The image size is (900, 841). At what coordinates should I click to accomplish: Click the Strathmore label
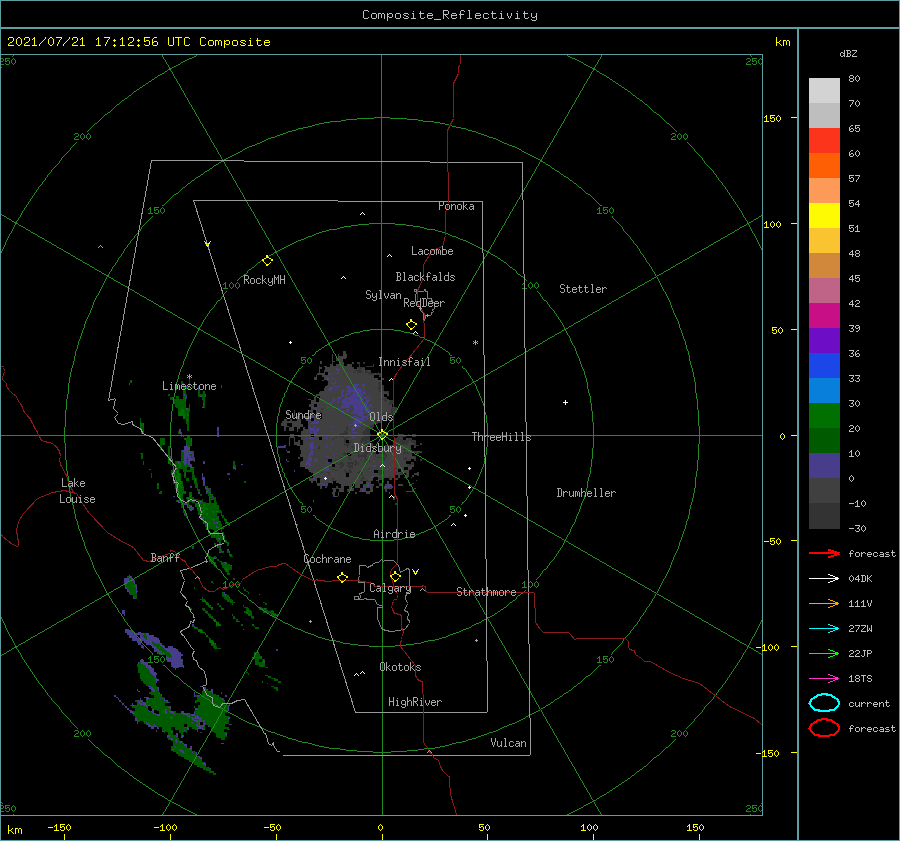[486, 592]
